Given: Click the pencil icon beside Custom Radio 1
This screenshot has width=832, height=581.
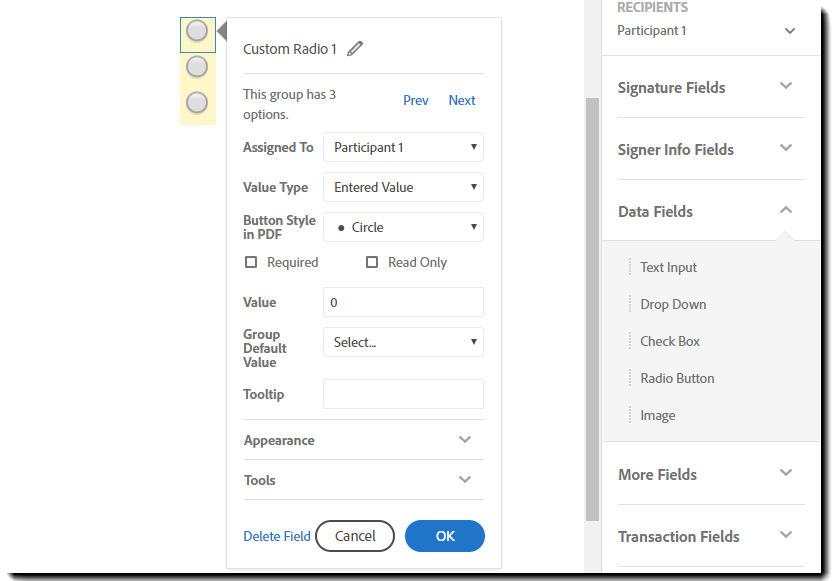Looking at the screenshot, I should coord(356,49).
